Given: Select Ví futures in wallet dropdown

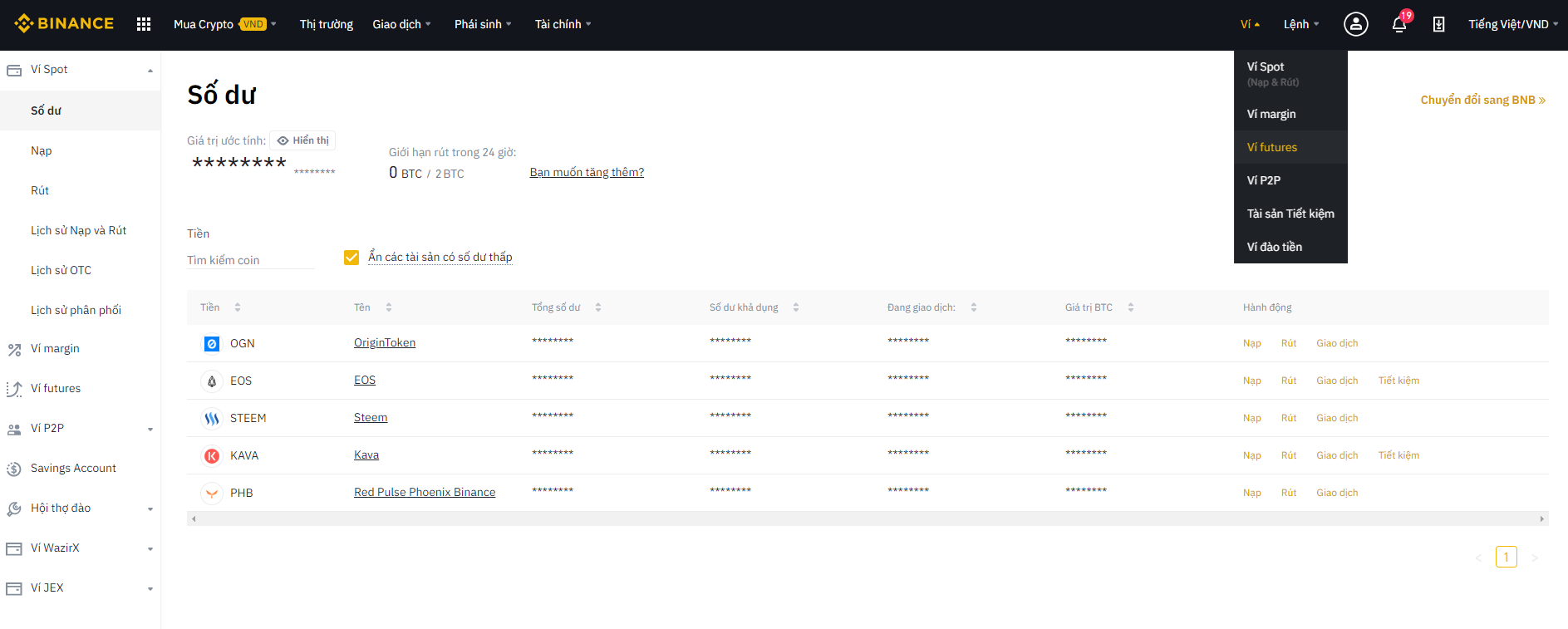Looking at the screenshot, I should (x=1290, y=147).
